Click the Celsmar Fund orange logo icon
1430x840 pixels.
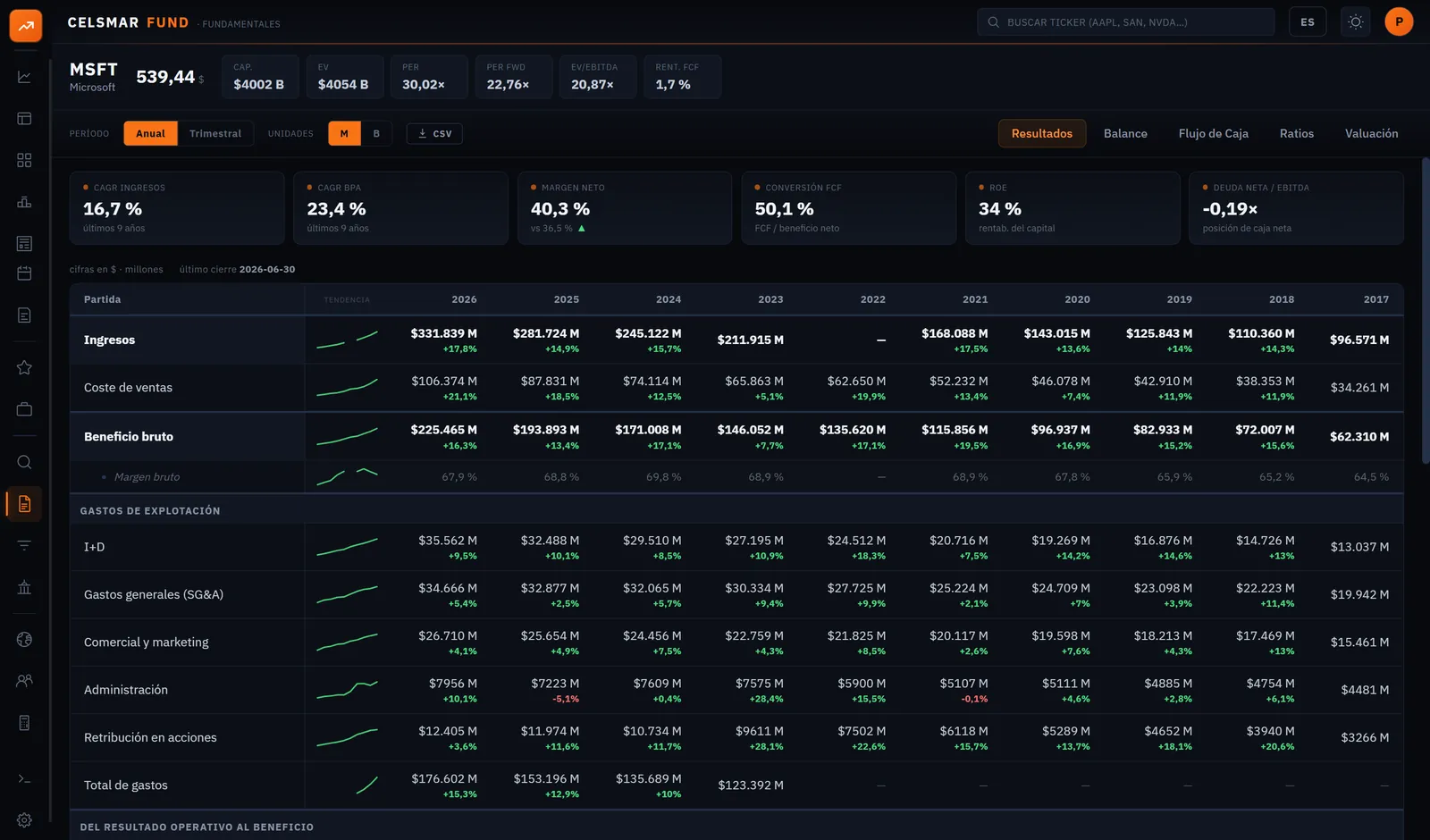tap(26, 26)
